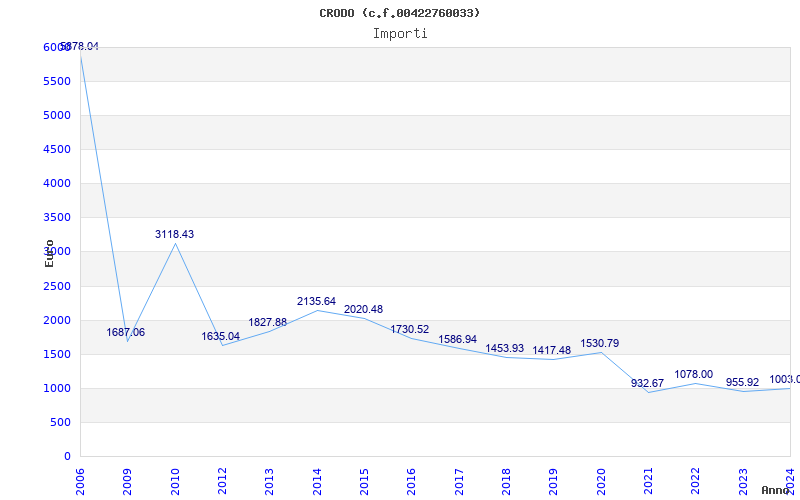
Task: Click x-axis year 2012
Action: 222,482
